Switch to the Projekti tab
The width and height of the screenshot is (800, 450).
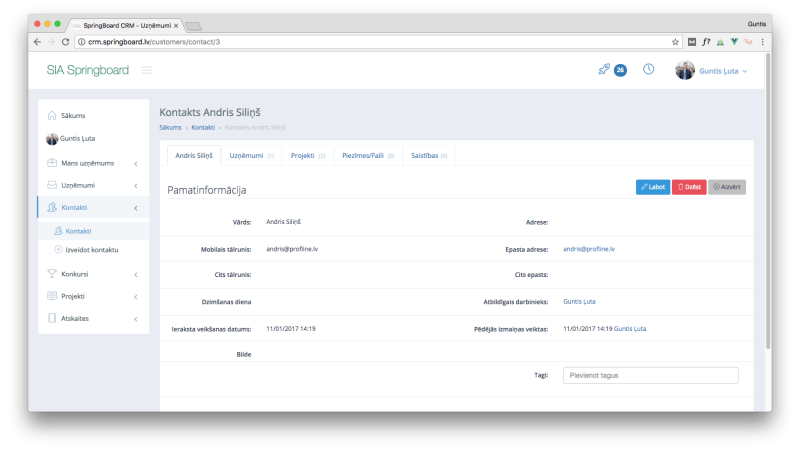tap(308, 156)
